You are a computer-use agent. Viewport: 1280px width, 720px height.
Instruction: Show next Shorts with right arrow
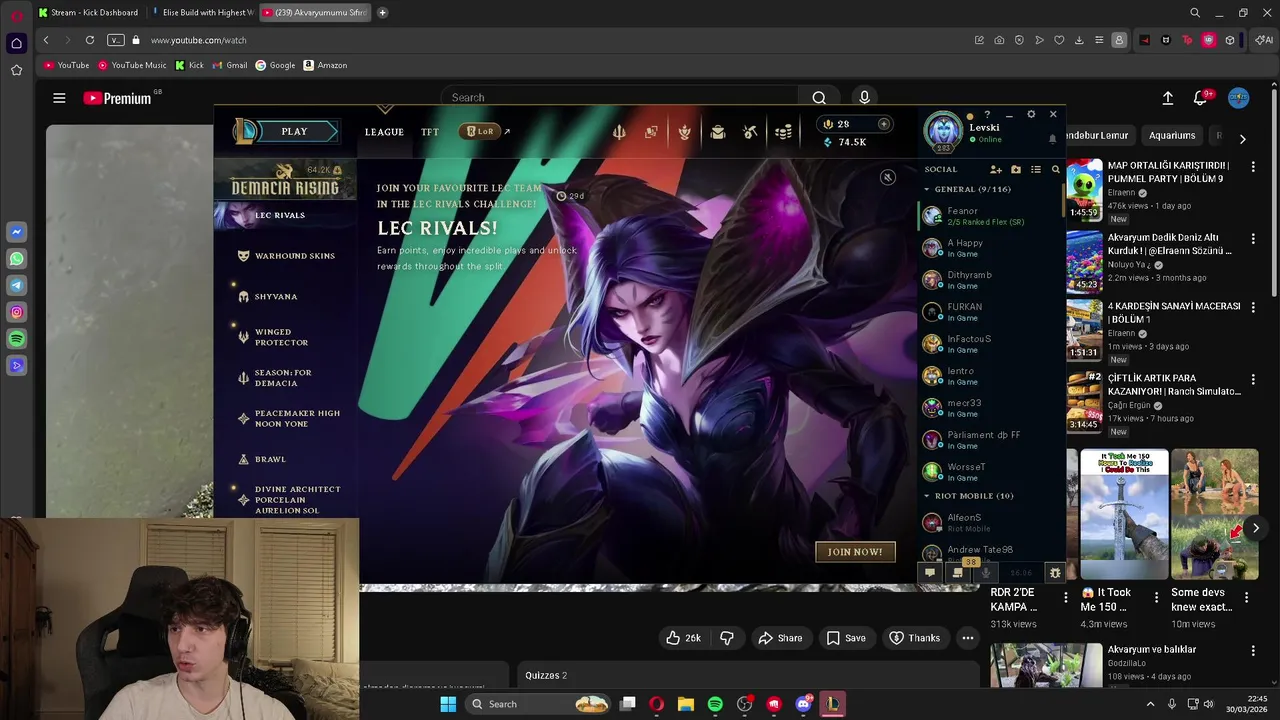pos(1256,528)
